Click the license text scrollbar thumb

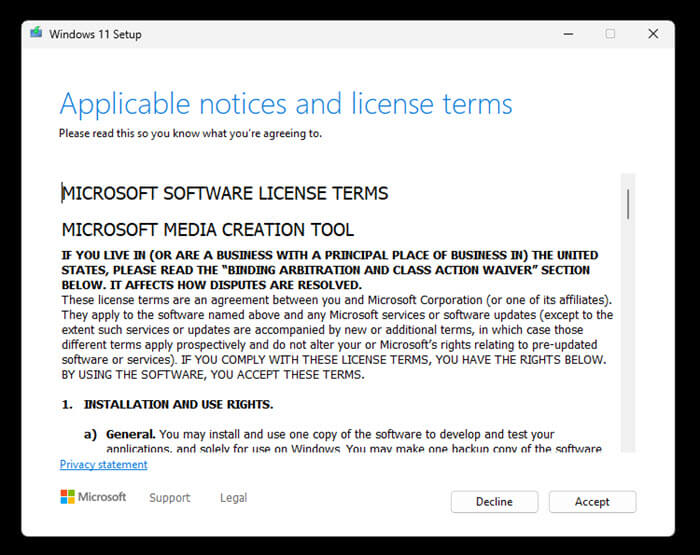(x=628, y=204)
